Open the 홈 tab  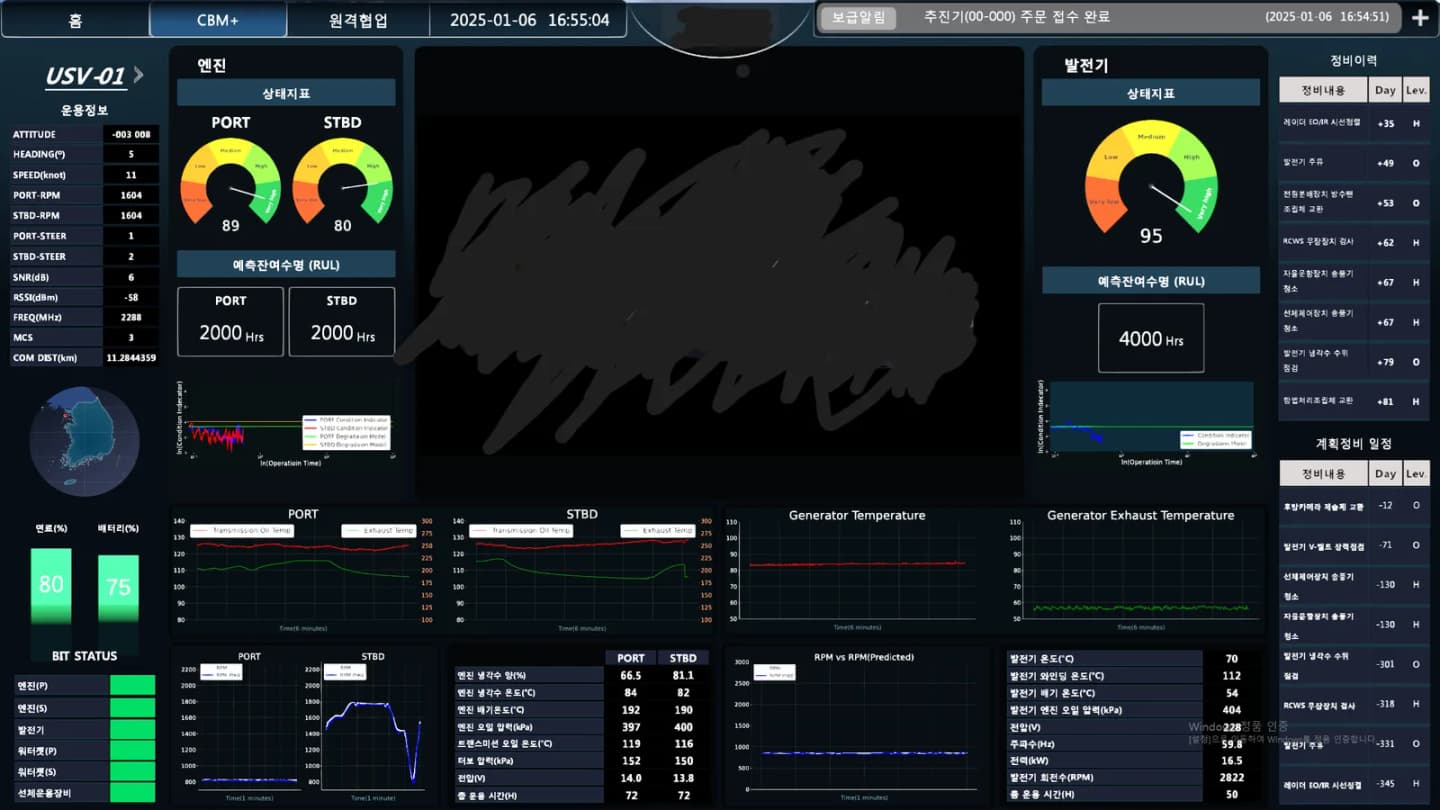point(76,20)
